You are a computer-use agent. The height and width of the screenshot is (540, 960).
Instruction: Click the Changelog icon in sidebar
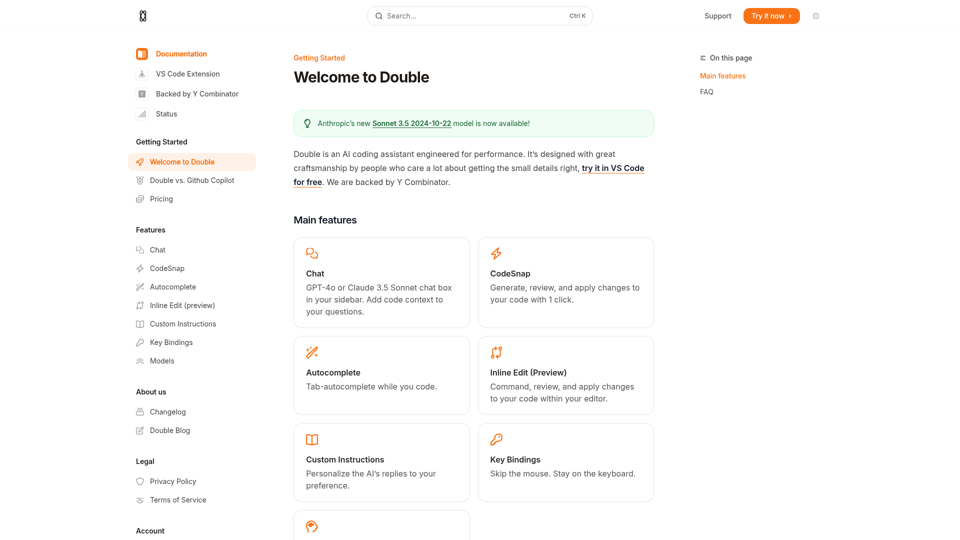point(140,412)
